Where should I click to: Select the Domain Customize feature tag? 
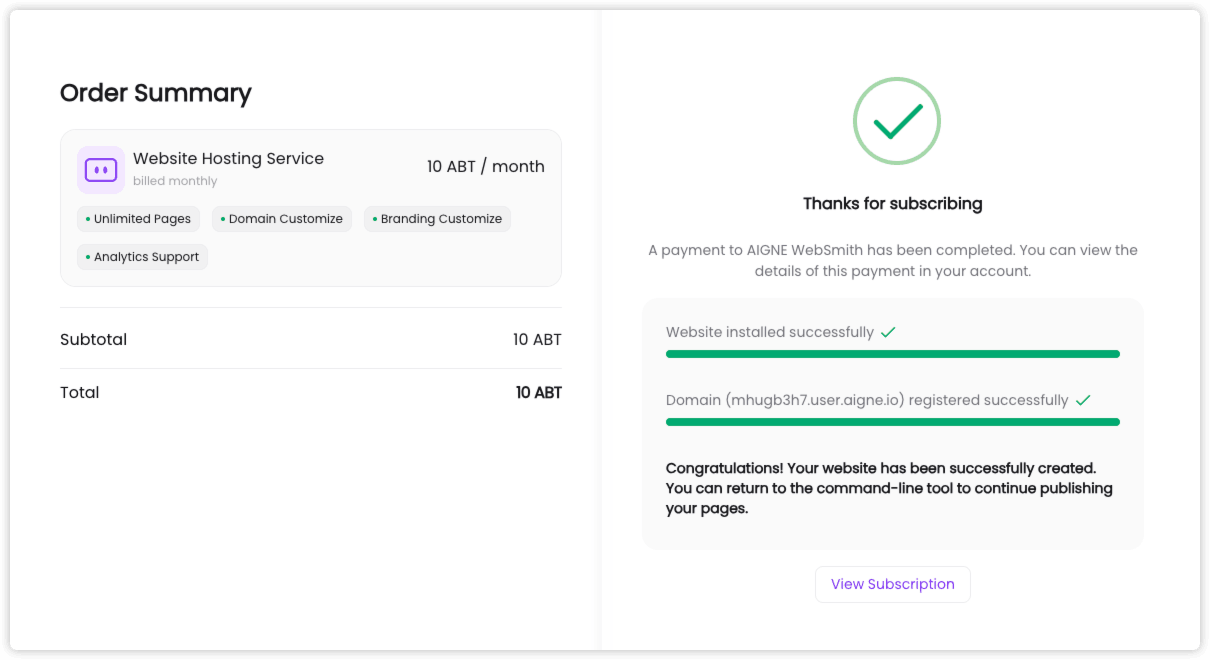coord(281,218)
